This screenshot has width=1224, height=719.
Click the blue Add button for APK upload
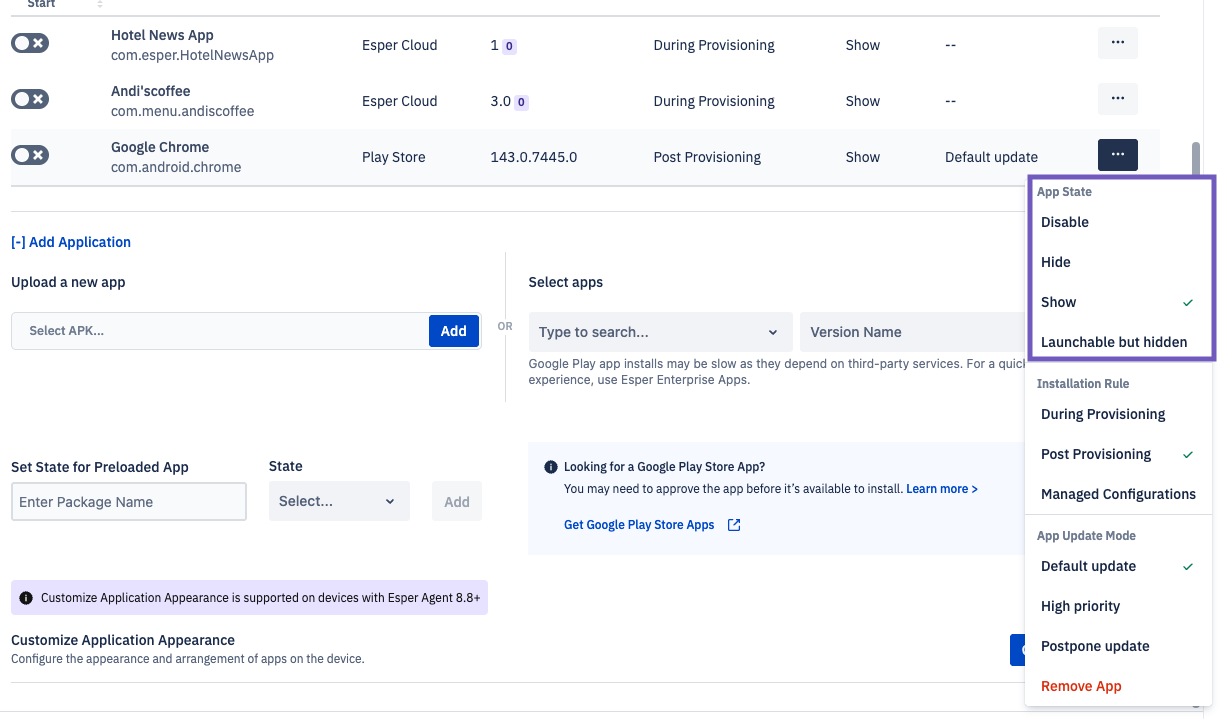pos(453,331)
